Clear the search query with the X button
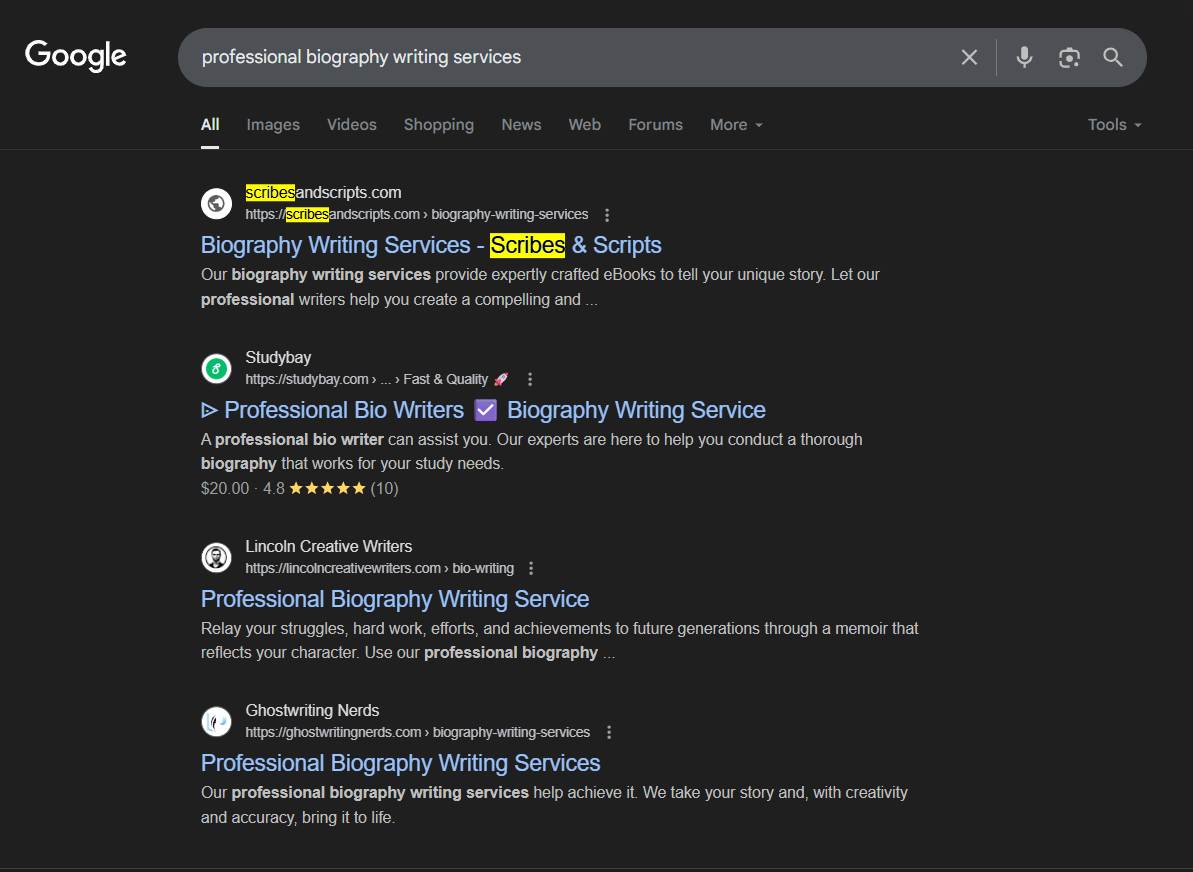 pos(968,57)
